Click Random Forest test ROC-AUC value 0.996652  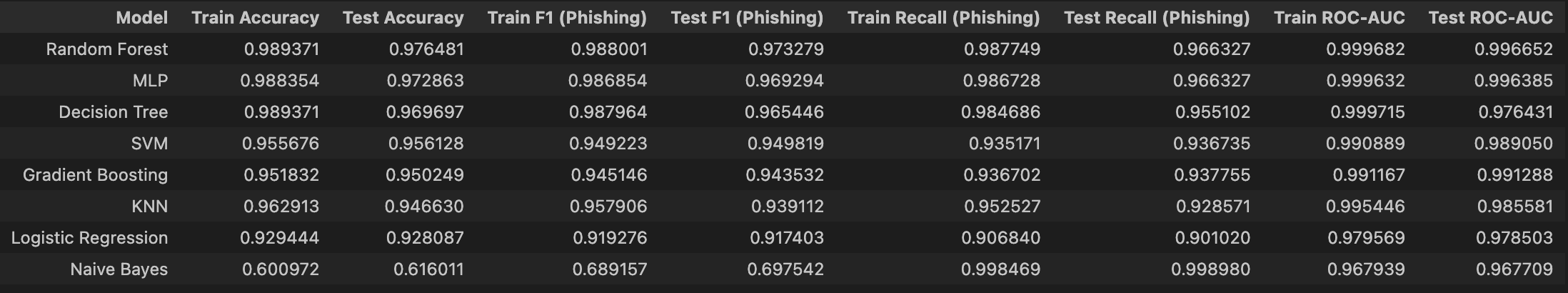point(1513,49)
